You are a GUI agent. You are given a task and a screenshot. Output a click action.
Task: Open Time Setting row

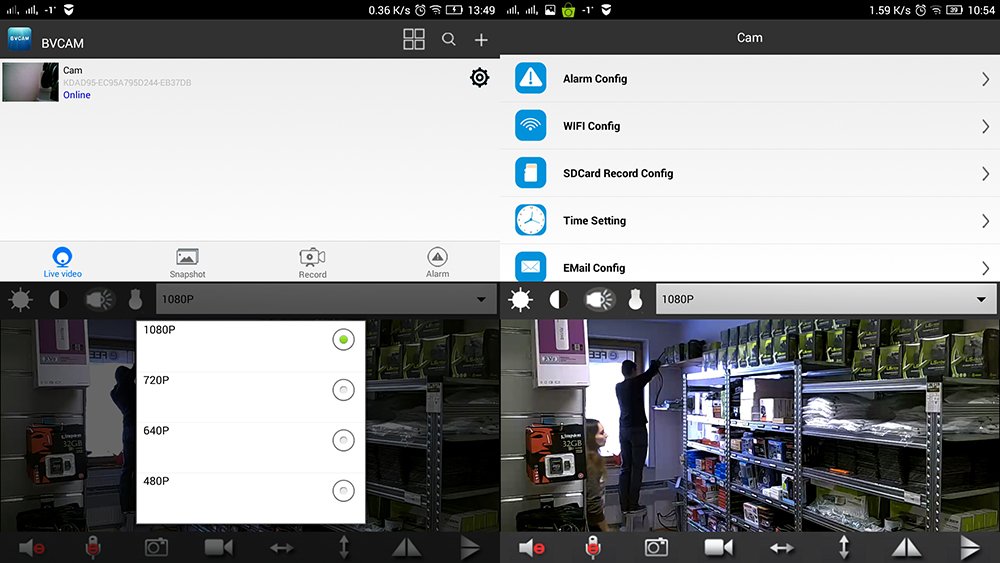[x=750, y=220]
